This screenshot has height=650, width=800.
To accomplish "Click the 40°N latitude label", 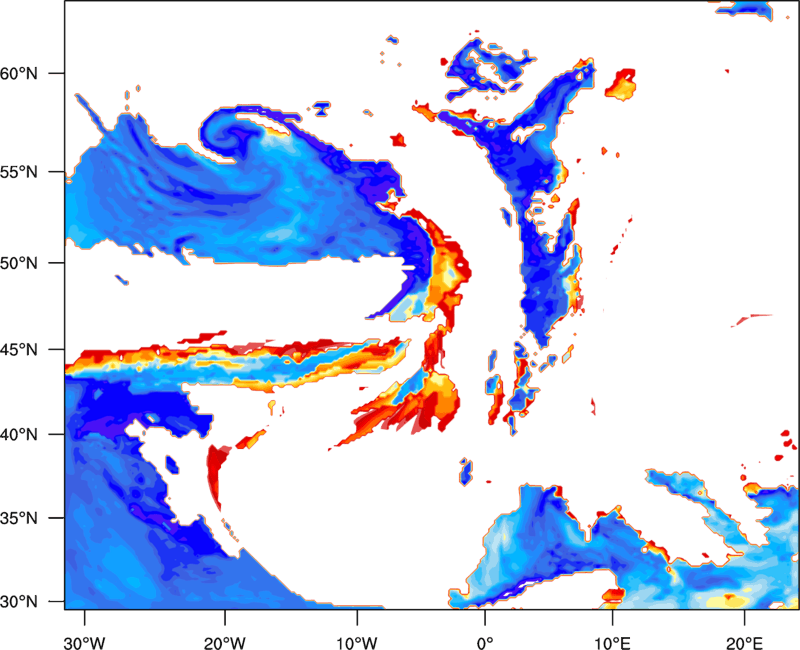I will (18, 435).
